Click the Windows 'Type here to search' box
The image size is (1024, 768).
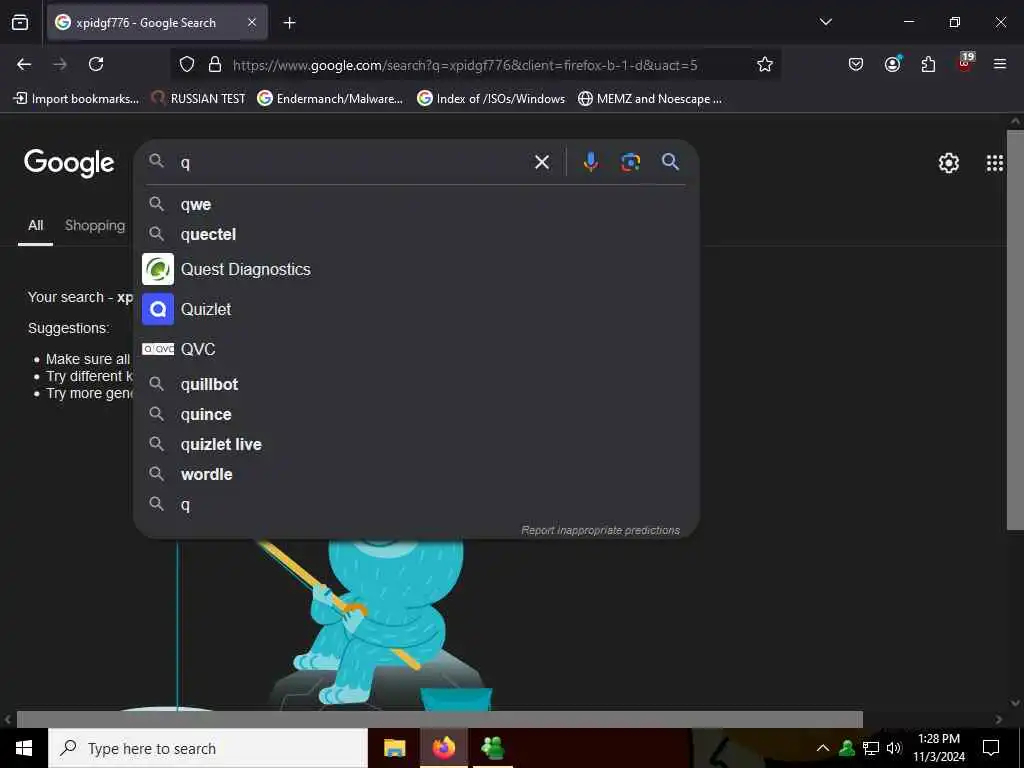(208, 748)
